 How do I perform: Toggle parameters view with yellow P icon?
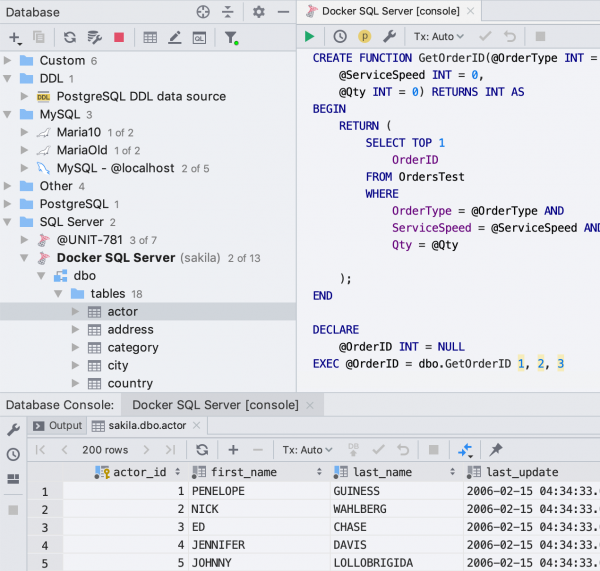[365, 37]
